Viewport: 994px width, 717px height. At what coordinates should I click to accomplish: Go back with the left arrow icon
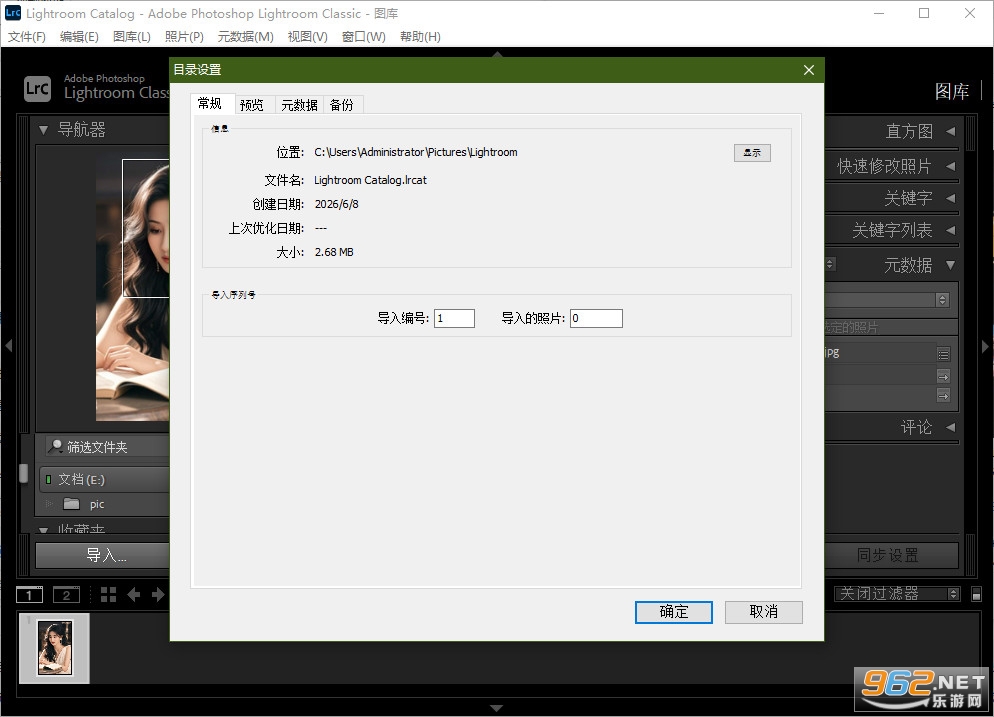(x=134, y=595)
